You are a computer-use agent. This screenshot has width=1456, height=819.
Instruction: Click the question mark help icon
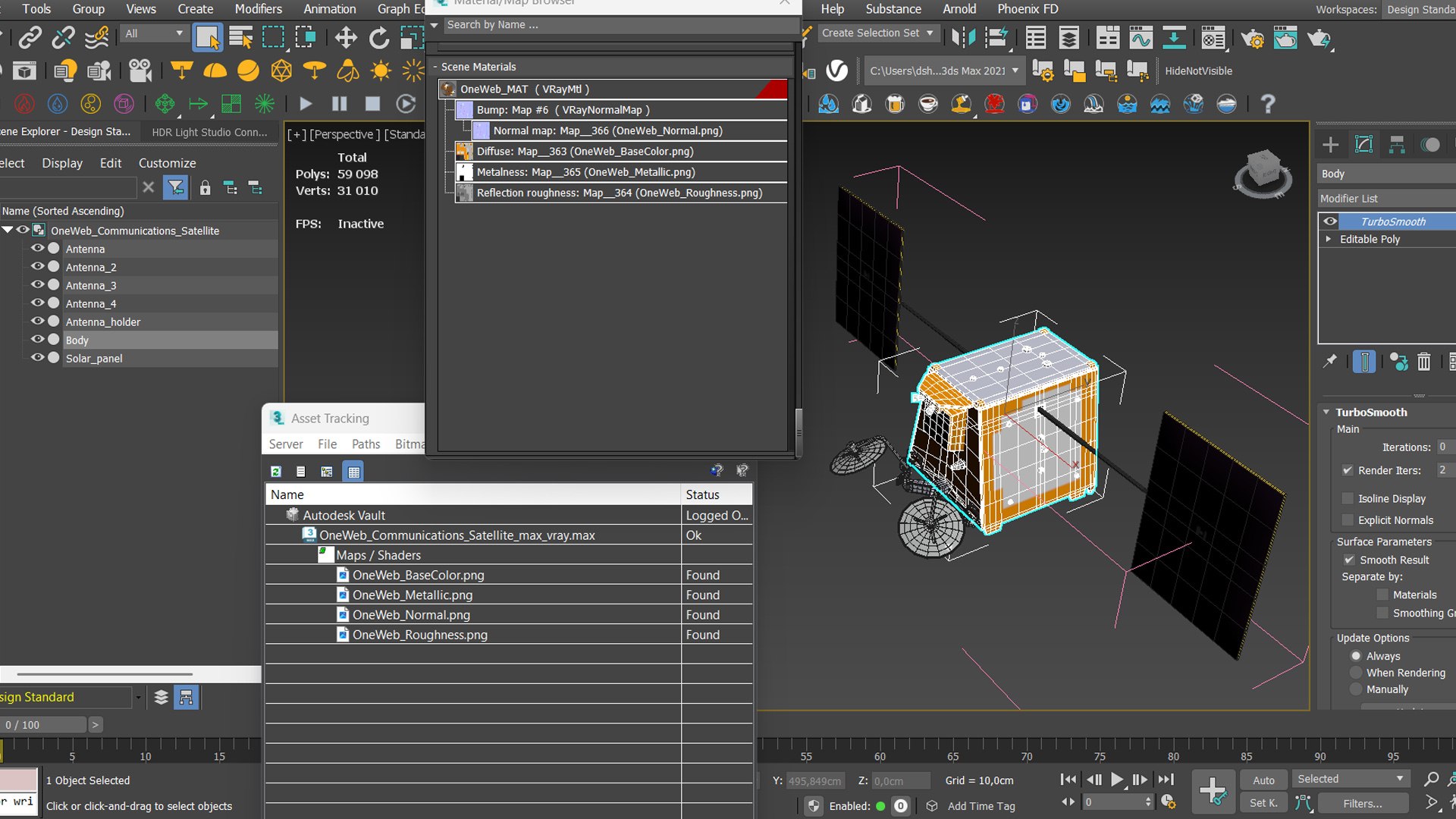click(x=1267, y=103)
